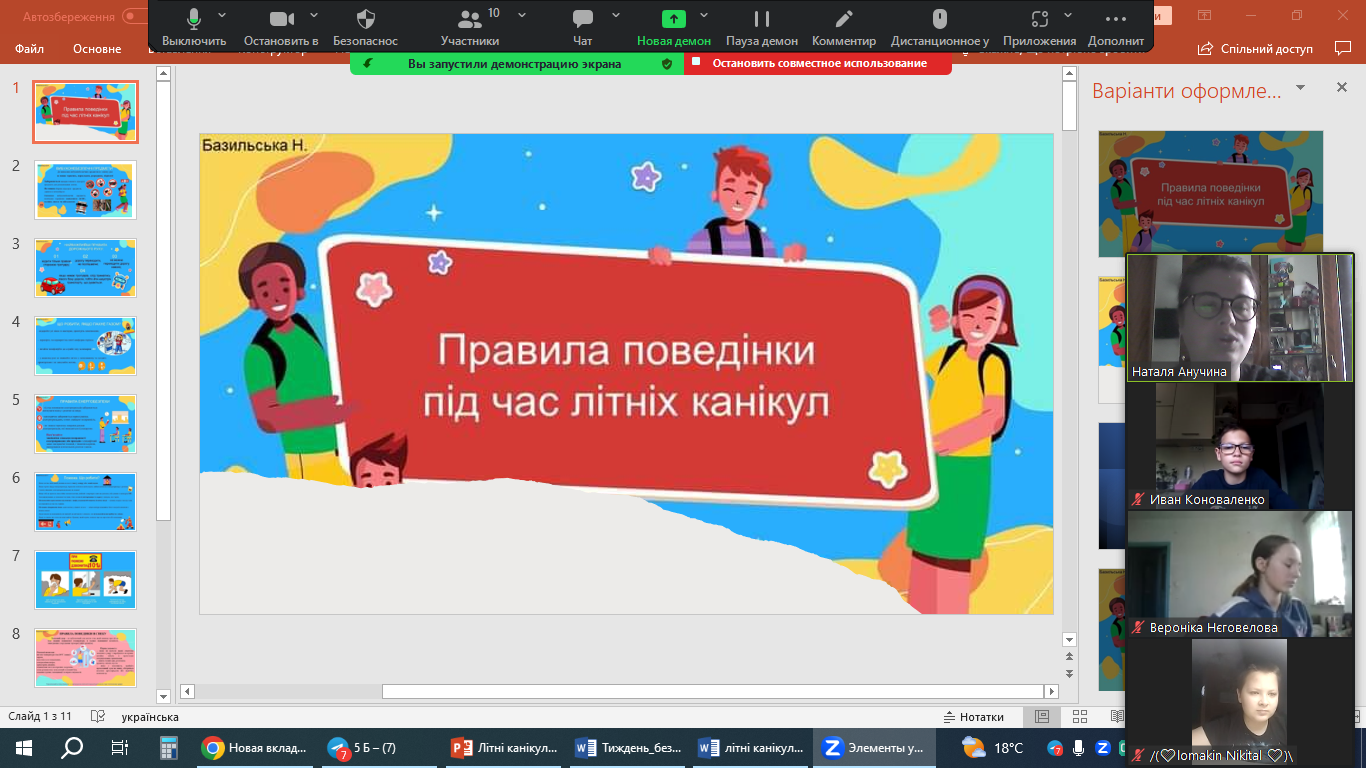1366x768 pixels.
Task: Expand chat options arrow next to Чат
Action: tap(616, 16)
